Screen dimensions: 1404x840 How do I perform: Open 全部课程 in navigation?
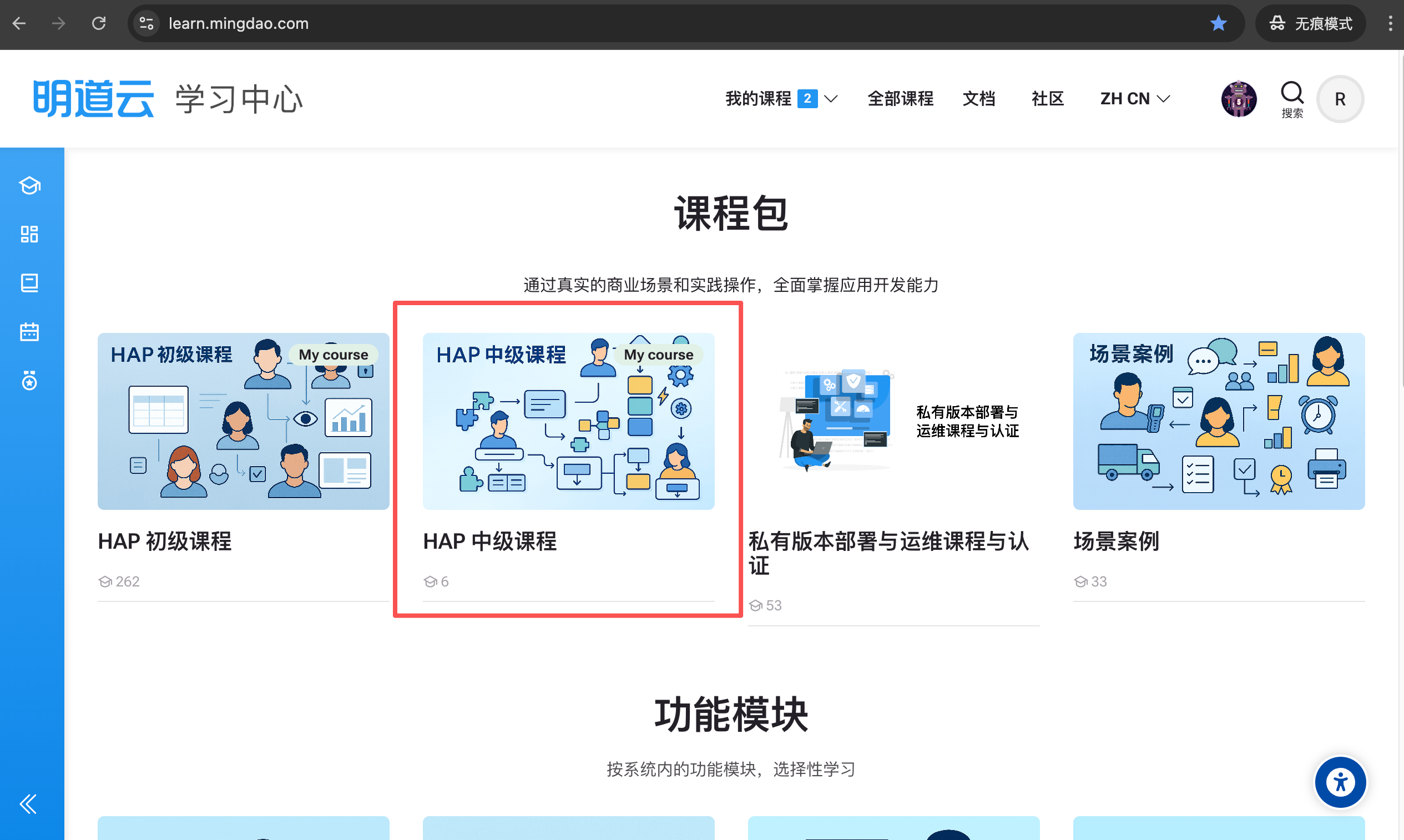(900, 99)
